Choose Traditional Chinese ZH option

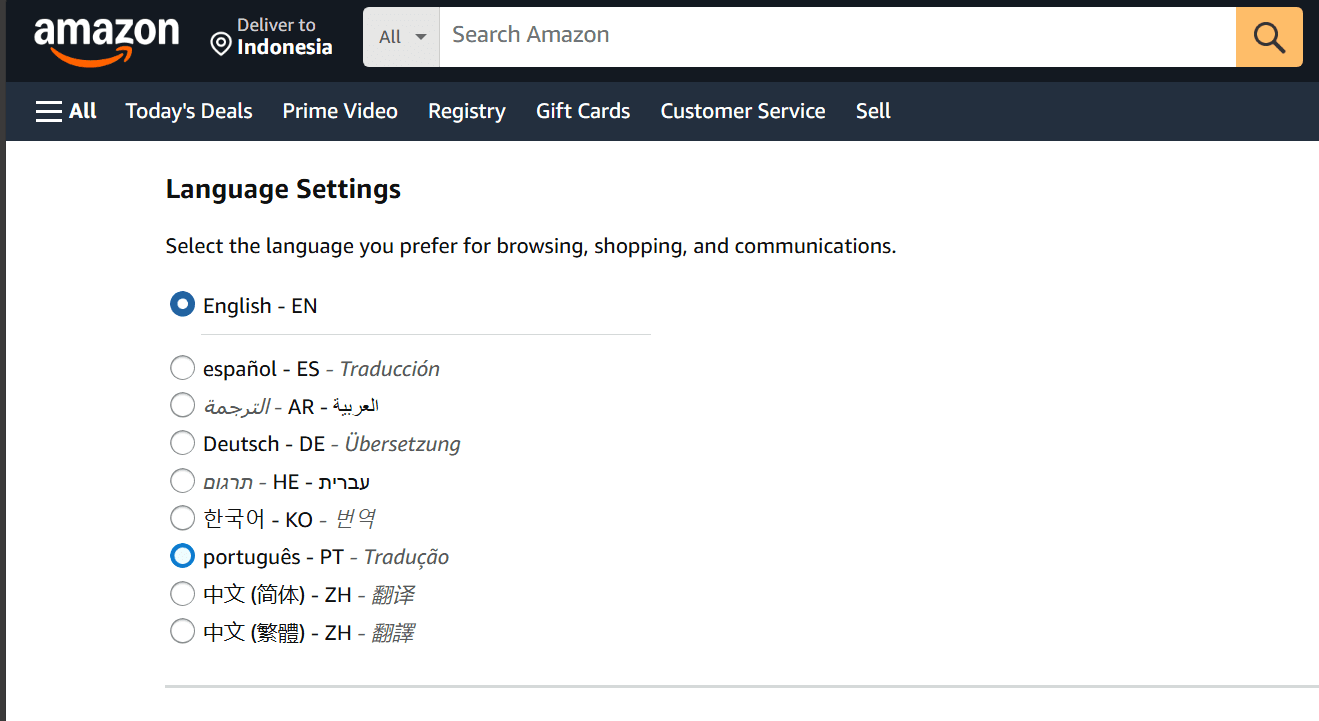182,632
